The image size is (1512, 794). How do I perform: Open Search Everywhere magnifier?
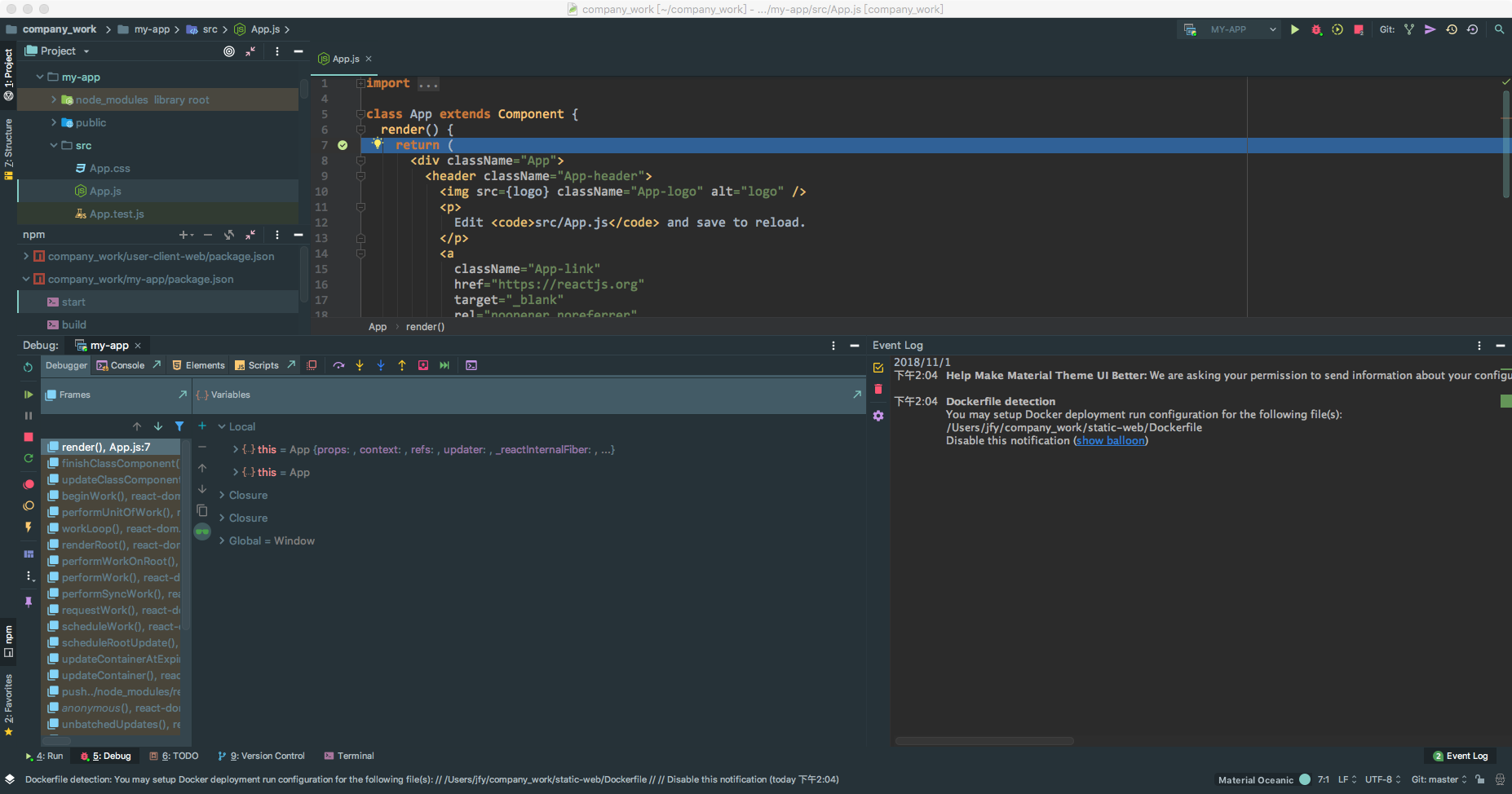tap(1499, 29)
